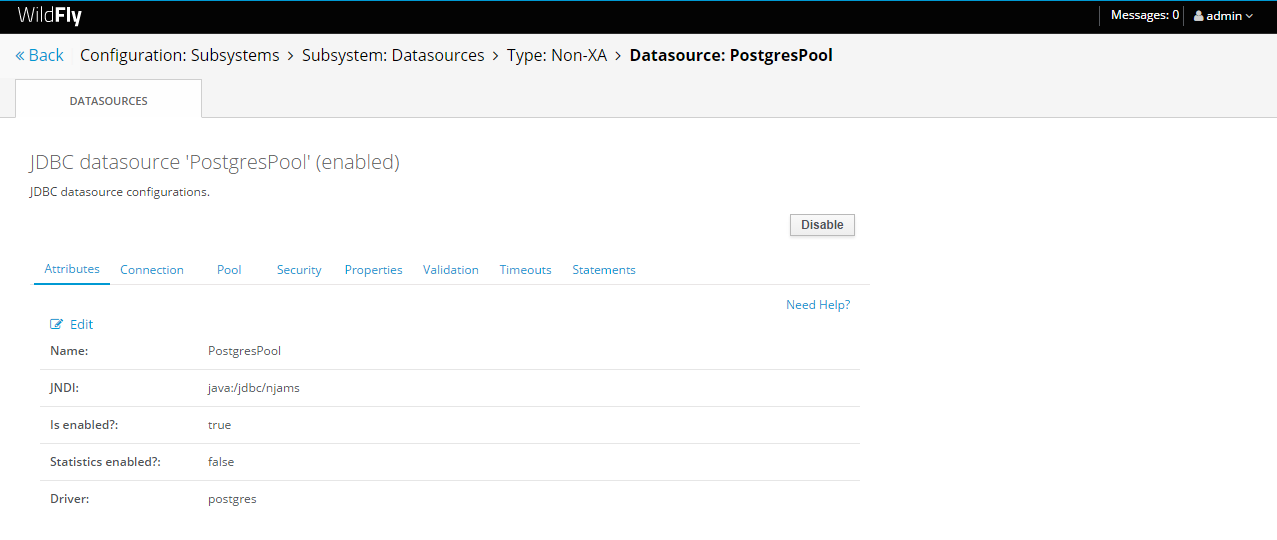Screen dimensions: 1277x540
Task: Click the JDBC datasource 'PostgresPool' heading
Action: click(x=215, y=162)
